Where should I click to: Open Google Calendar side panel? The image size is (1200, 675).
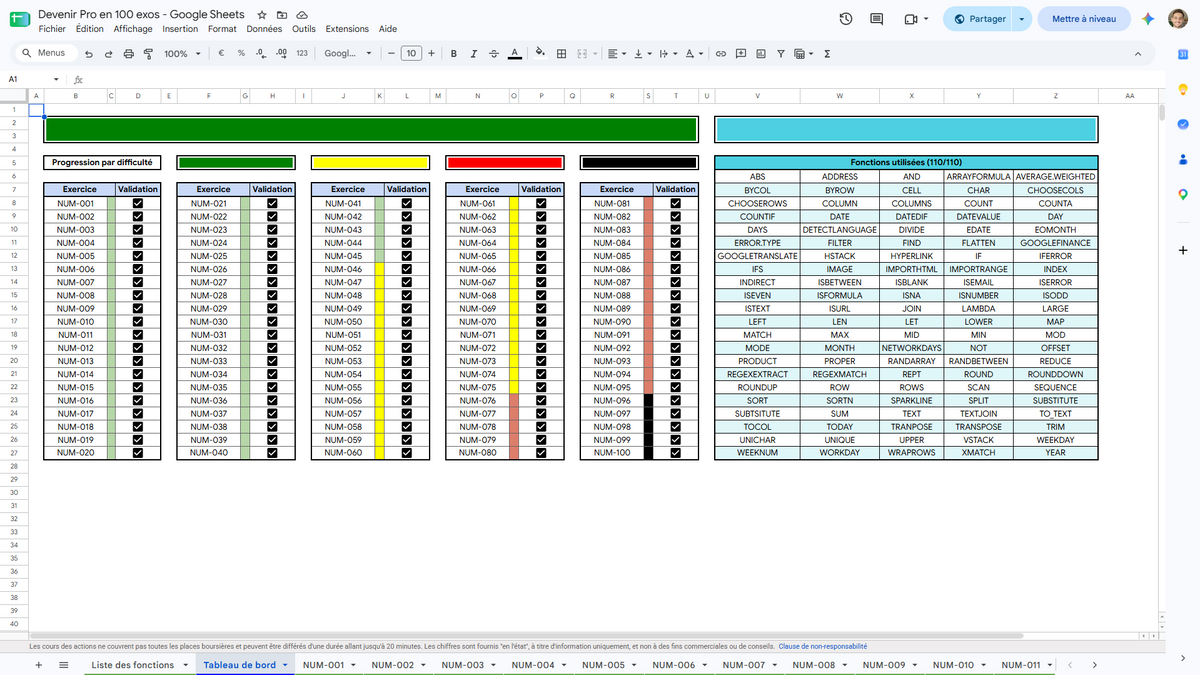pyautogui.click(x=1182, y=54)
